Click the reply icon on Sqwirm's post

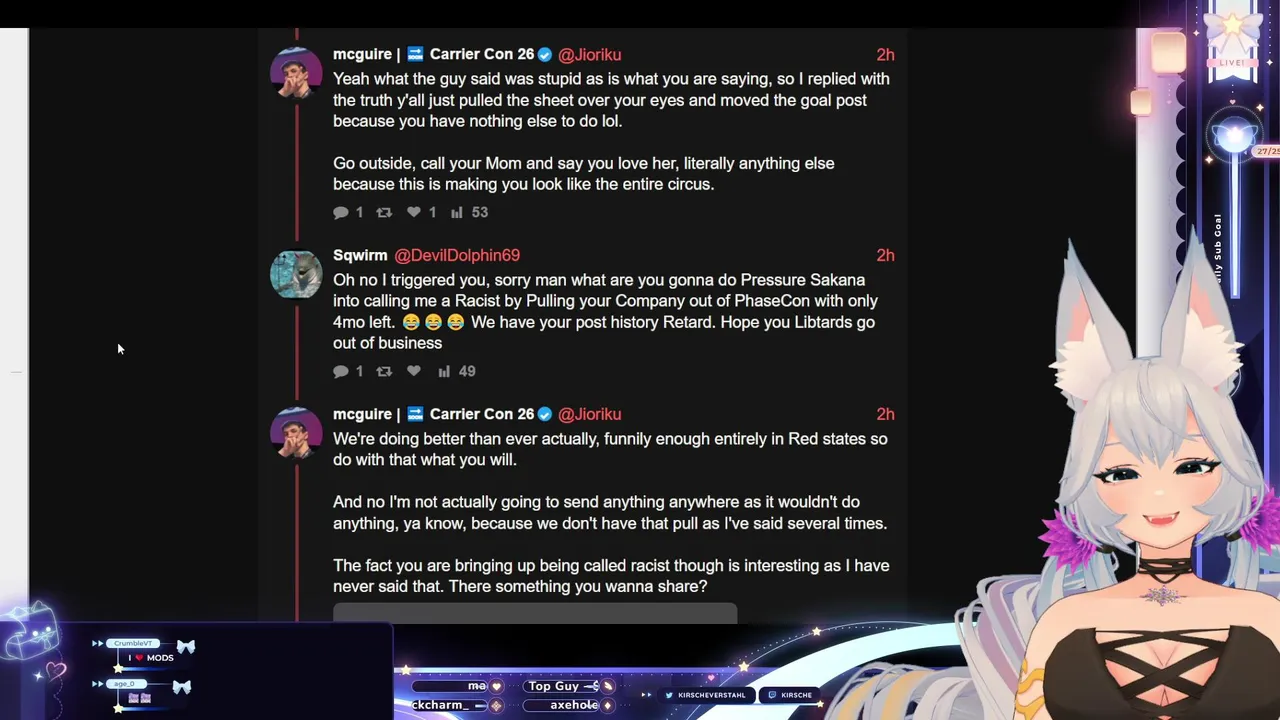pyautogui.click(x=341, y=371)
